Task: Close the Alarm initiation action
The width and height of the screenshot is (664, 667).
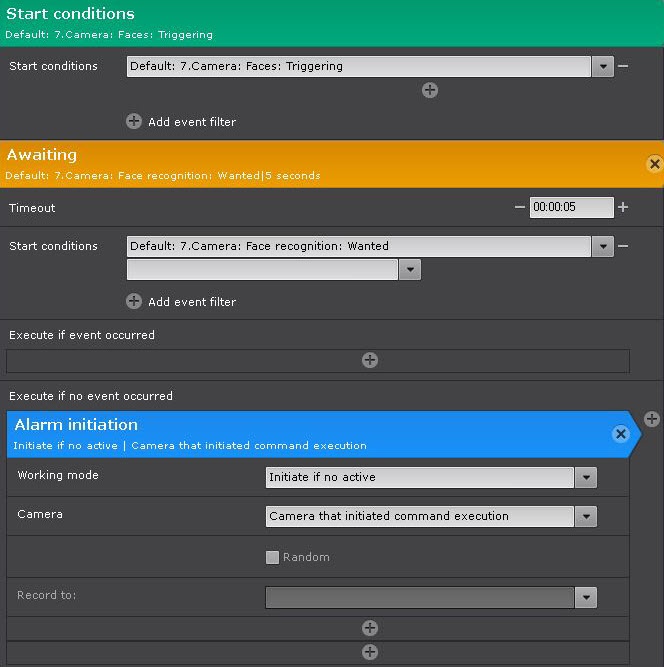Action: 620,434
